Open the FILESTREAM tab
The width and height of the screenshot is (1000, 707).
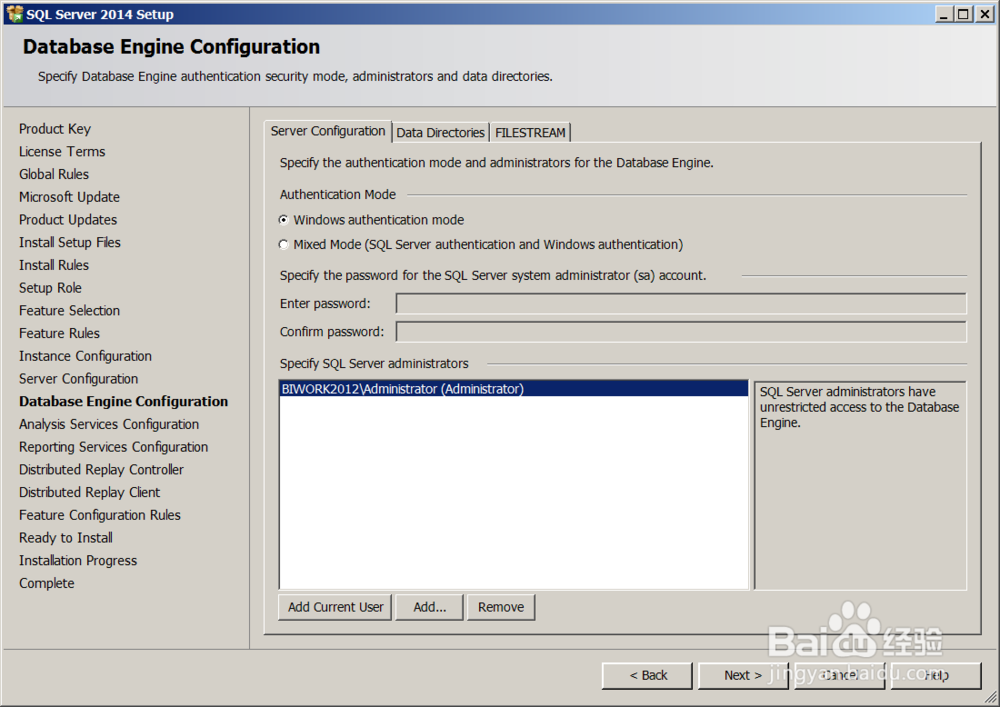coord(530,133)
